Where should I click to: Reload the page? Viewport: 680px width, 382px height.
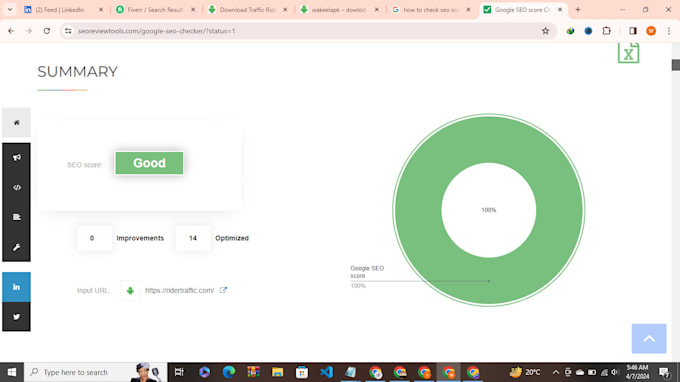click(47, 31)
